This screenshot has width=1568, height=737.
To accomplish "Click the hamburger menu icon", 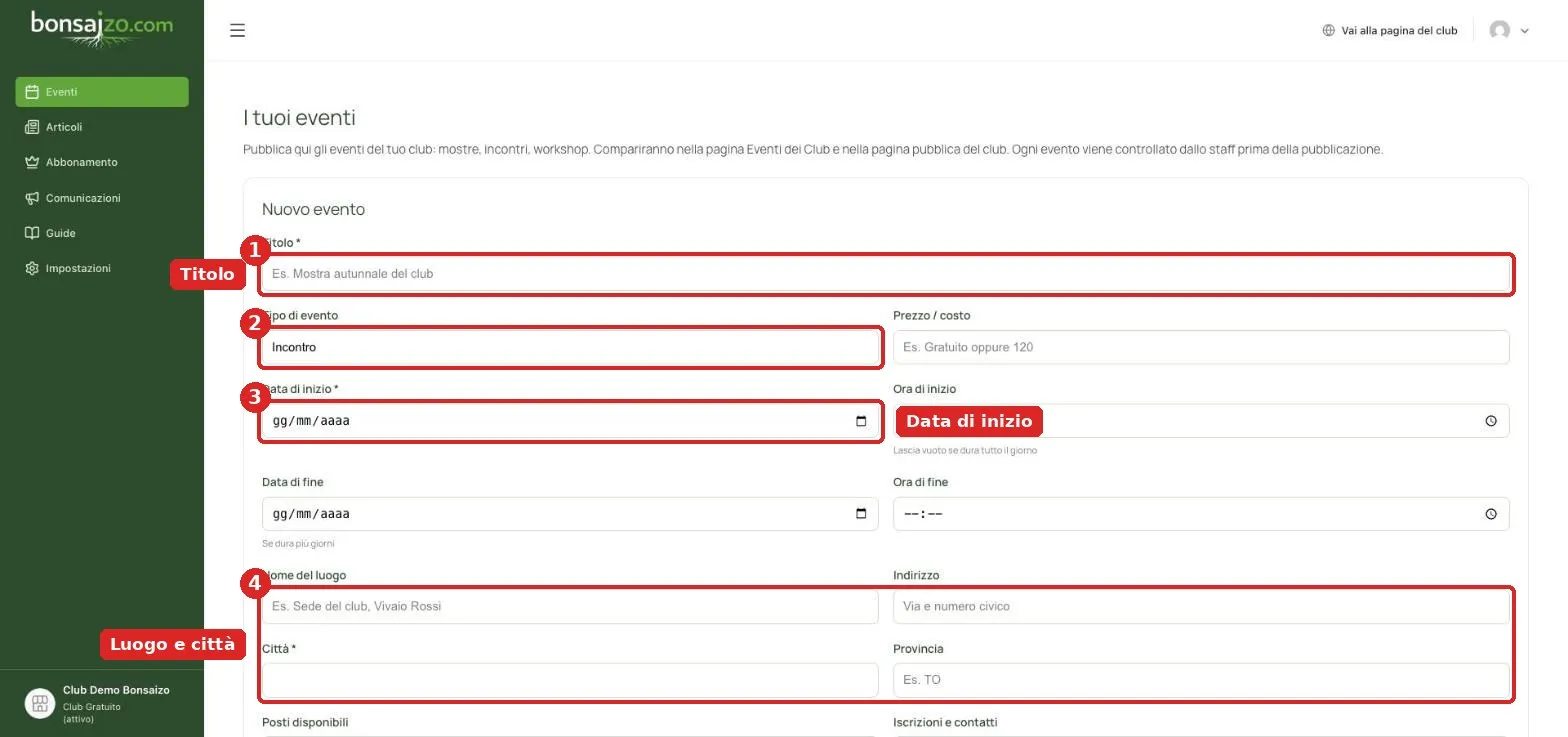I will [237, 30].
